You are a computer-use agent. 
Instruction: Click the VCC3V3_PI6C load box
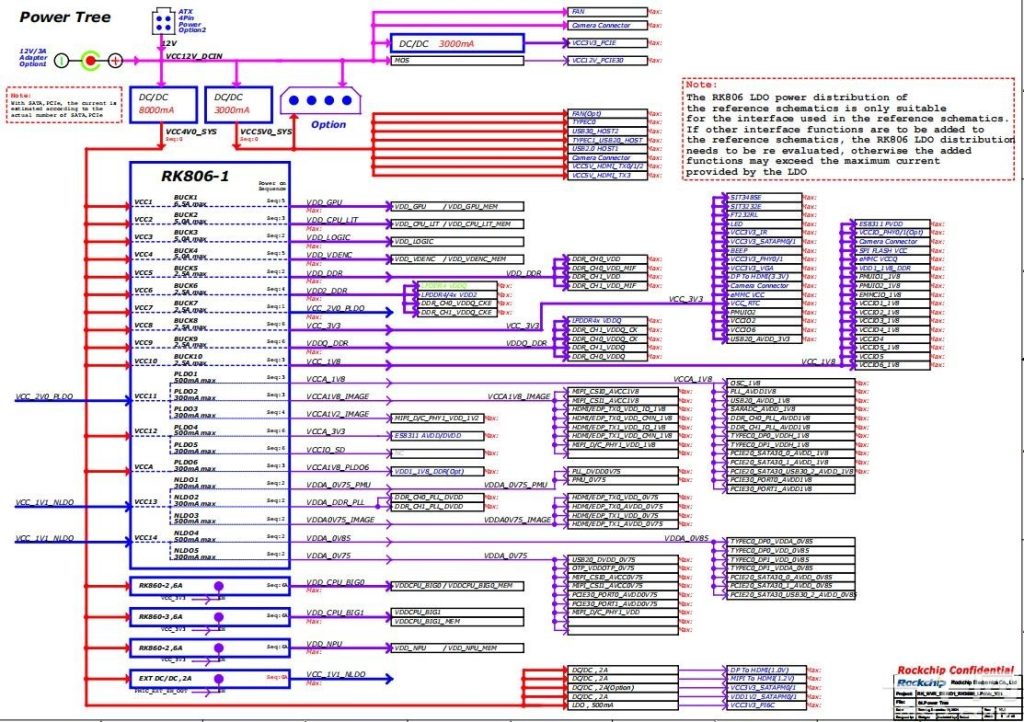coord(766,706)
